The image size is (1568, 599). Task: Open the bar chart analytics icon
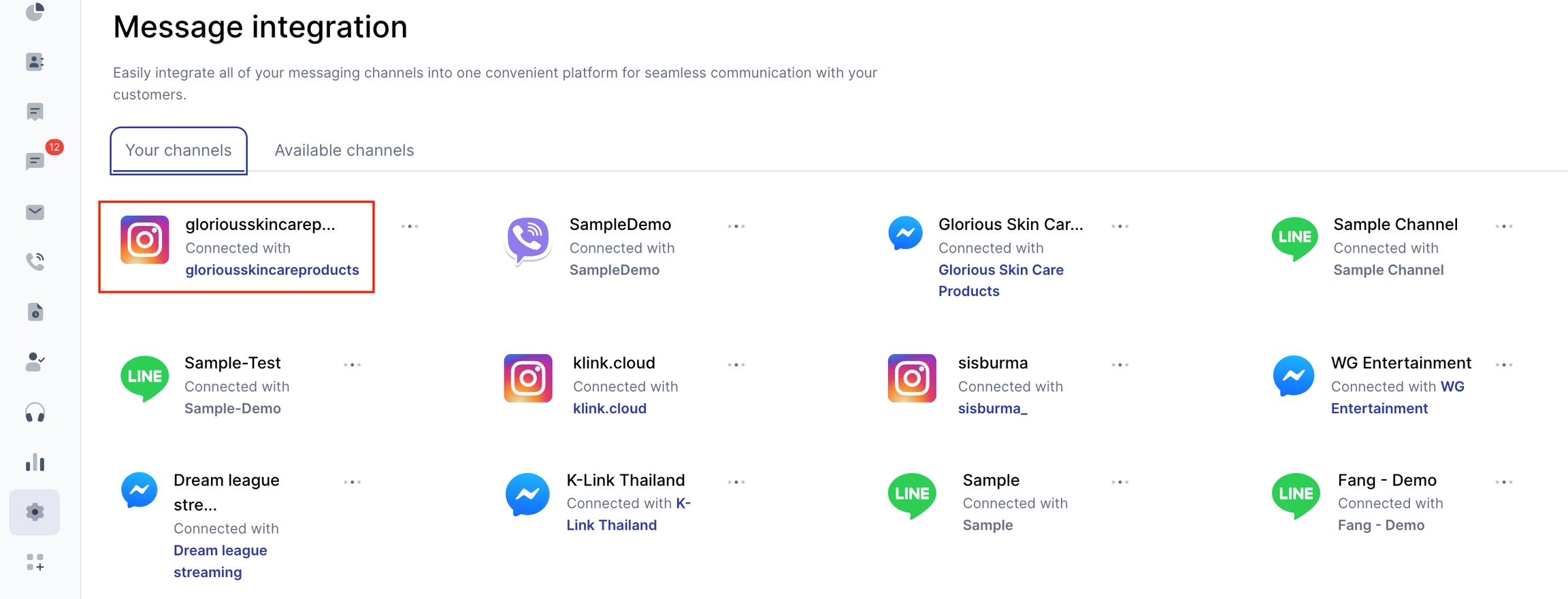click(x=35, y=463)
